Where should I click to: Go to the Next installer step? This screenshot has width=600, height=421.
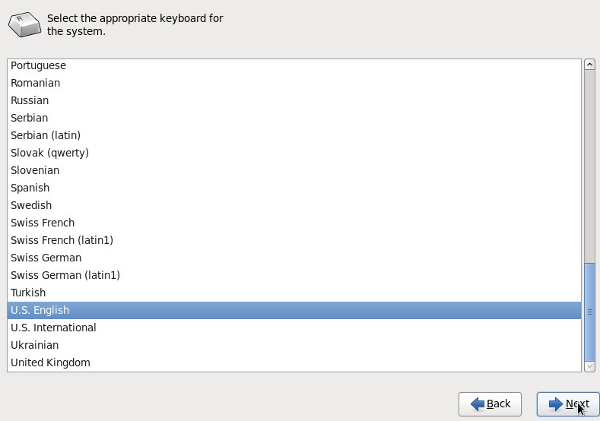568,404
